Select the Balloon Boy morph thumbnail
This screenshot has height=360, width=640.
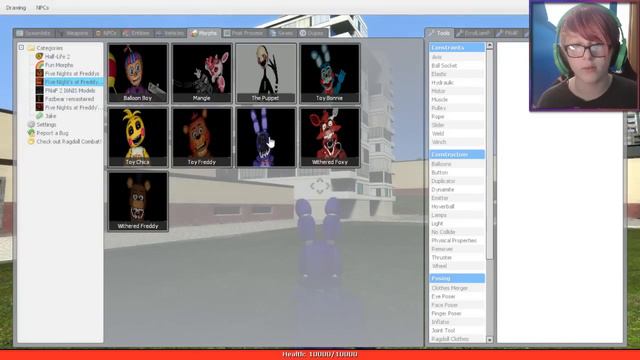point(138,73)
